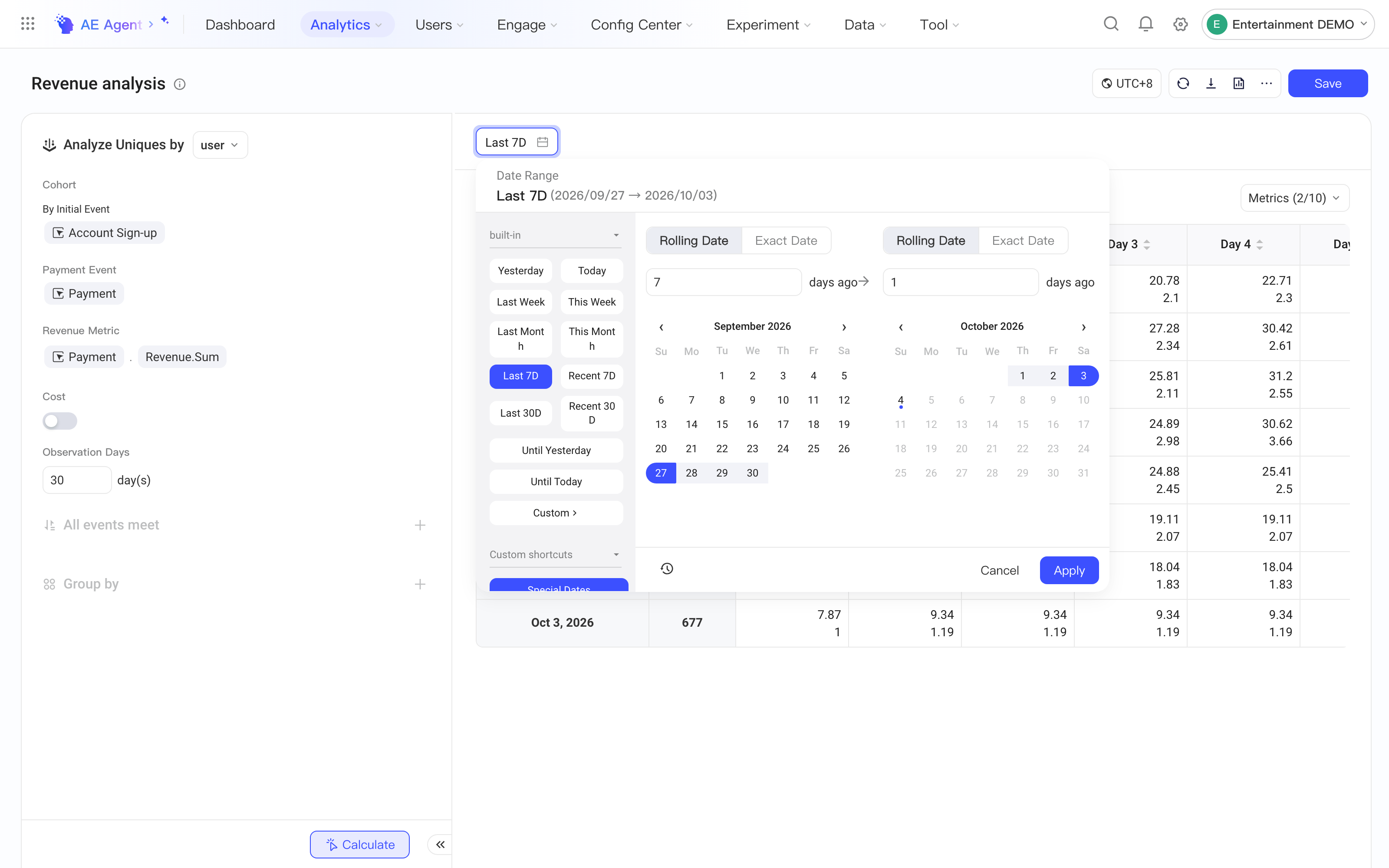Collapse the left configuration panel

[440, 844]
